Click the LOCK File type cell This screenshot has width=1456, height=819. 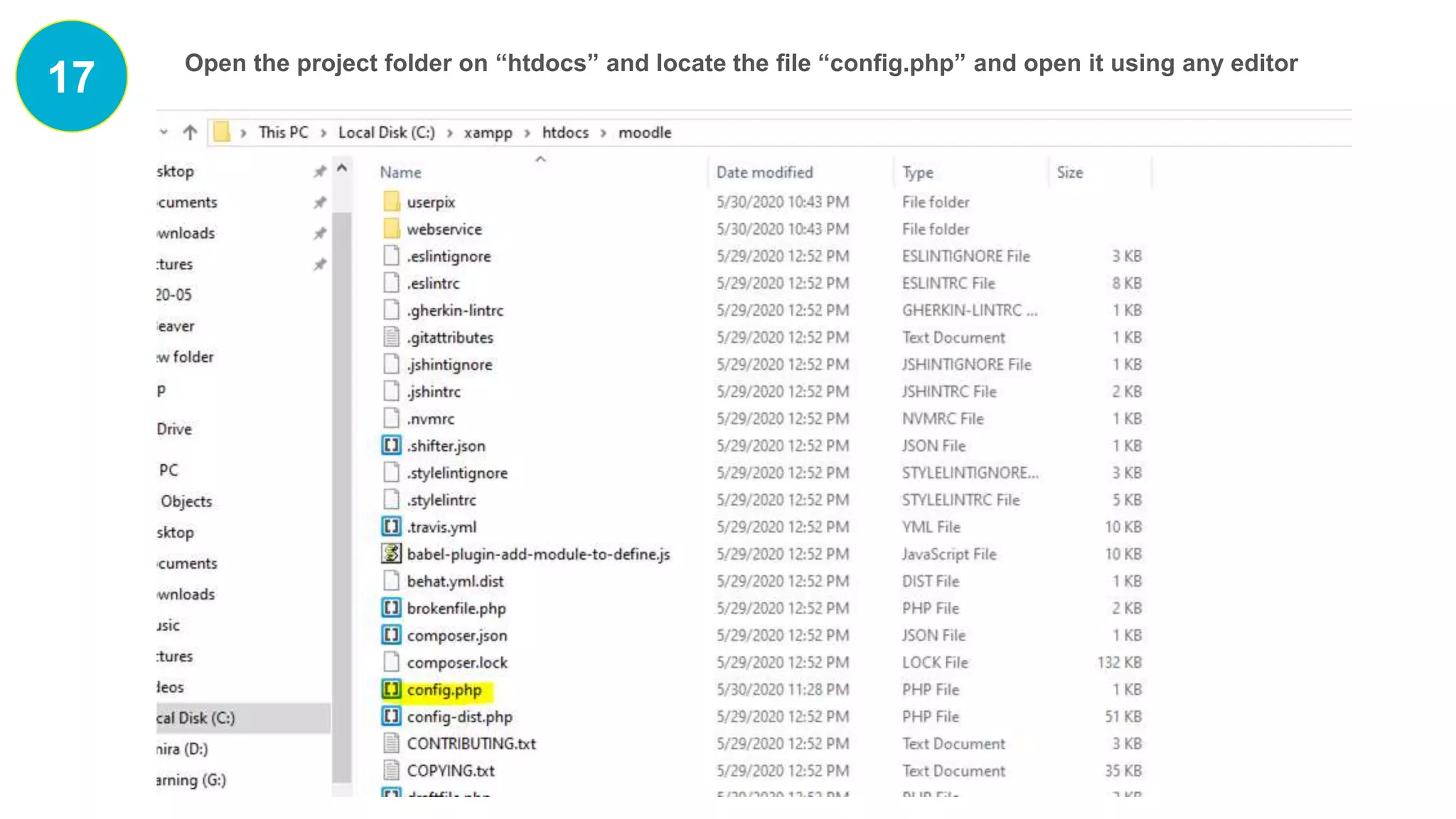click(x=935, y=663)
